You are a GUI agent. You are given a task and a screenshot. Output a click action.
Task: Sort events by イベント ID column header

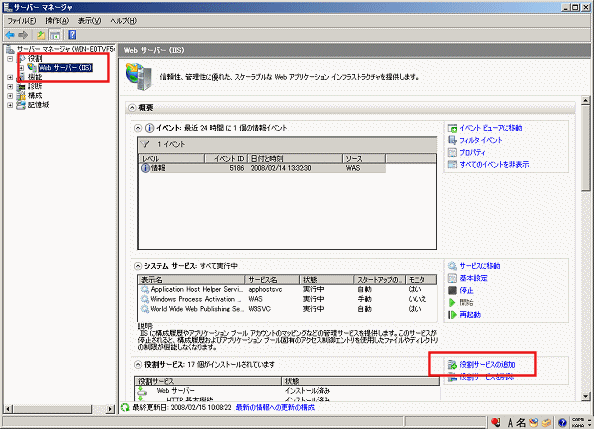(x=226, y=158)
